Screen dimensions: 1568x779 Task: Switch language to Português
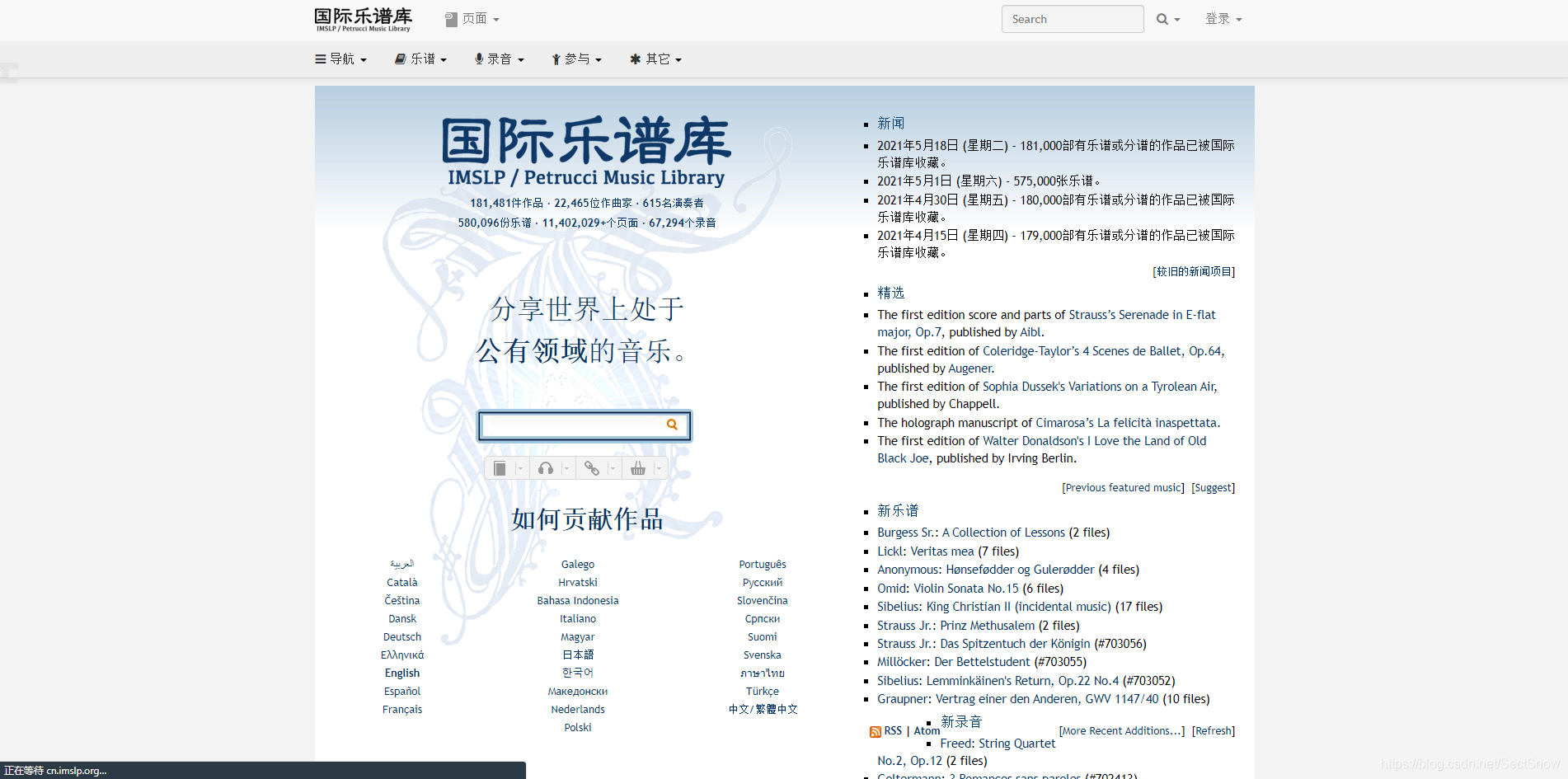(x=763, y=565)
